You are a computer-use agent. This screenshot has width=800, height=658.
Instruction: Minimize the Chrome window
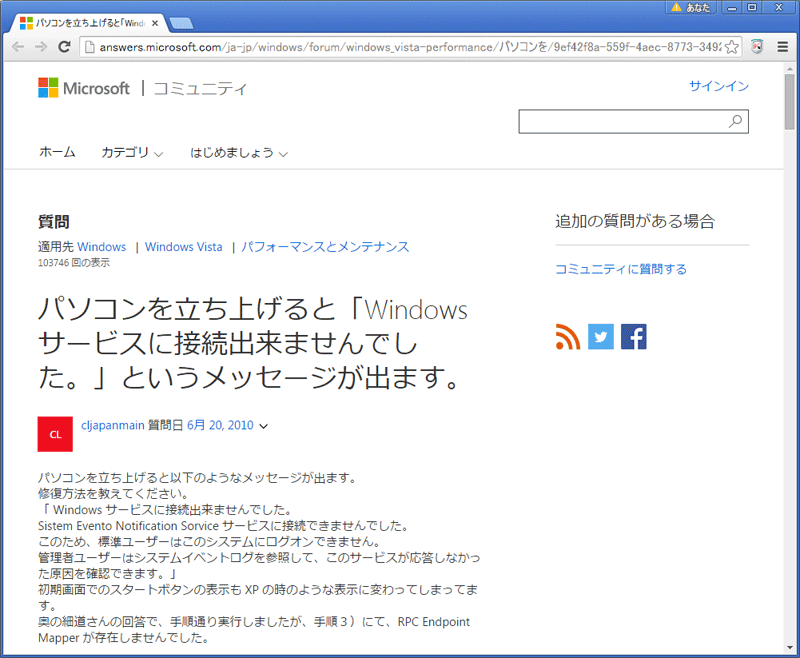click(732, 7)
